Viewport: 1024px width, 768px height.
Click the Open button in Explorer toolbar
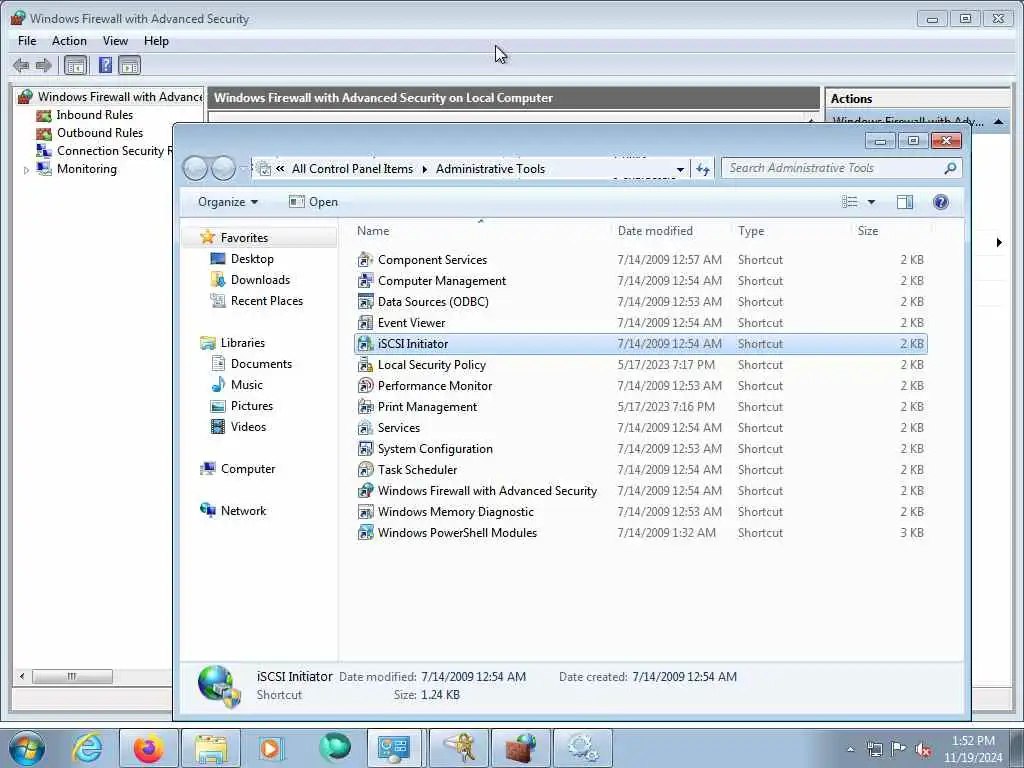pos(314,202)
